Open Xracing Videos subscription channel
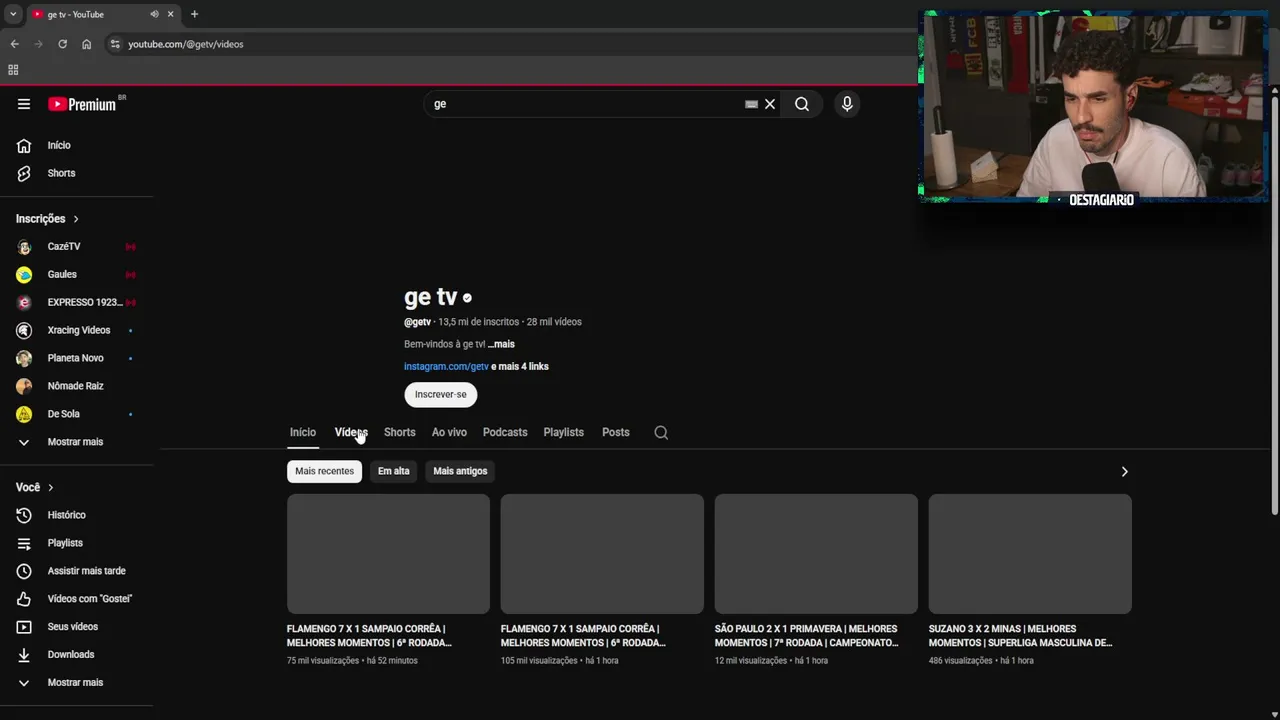The image size is (1280, 720). (x=77, y=330)
